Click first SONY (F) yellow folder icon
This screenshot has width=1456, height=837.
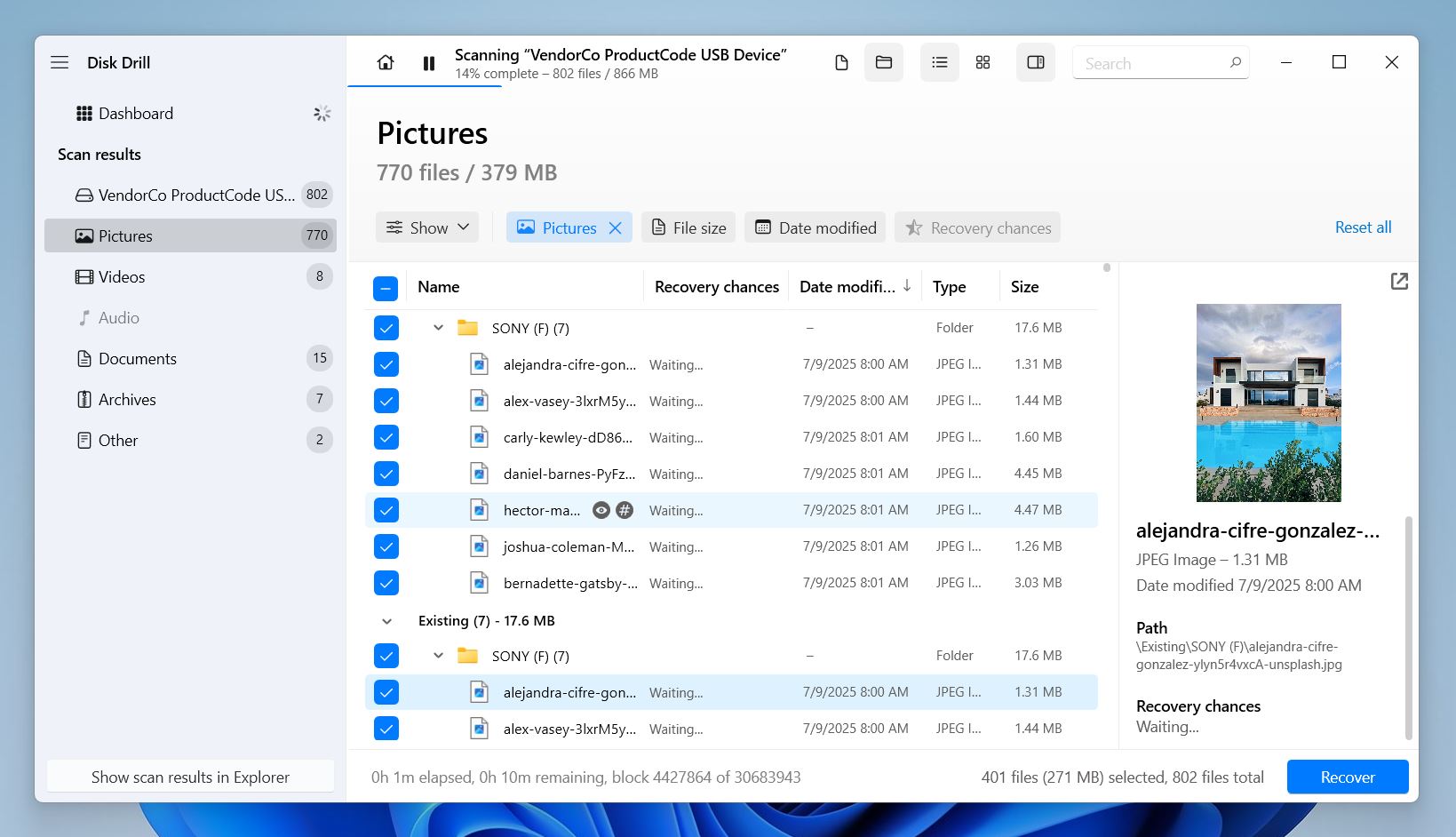(467, 328)
